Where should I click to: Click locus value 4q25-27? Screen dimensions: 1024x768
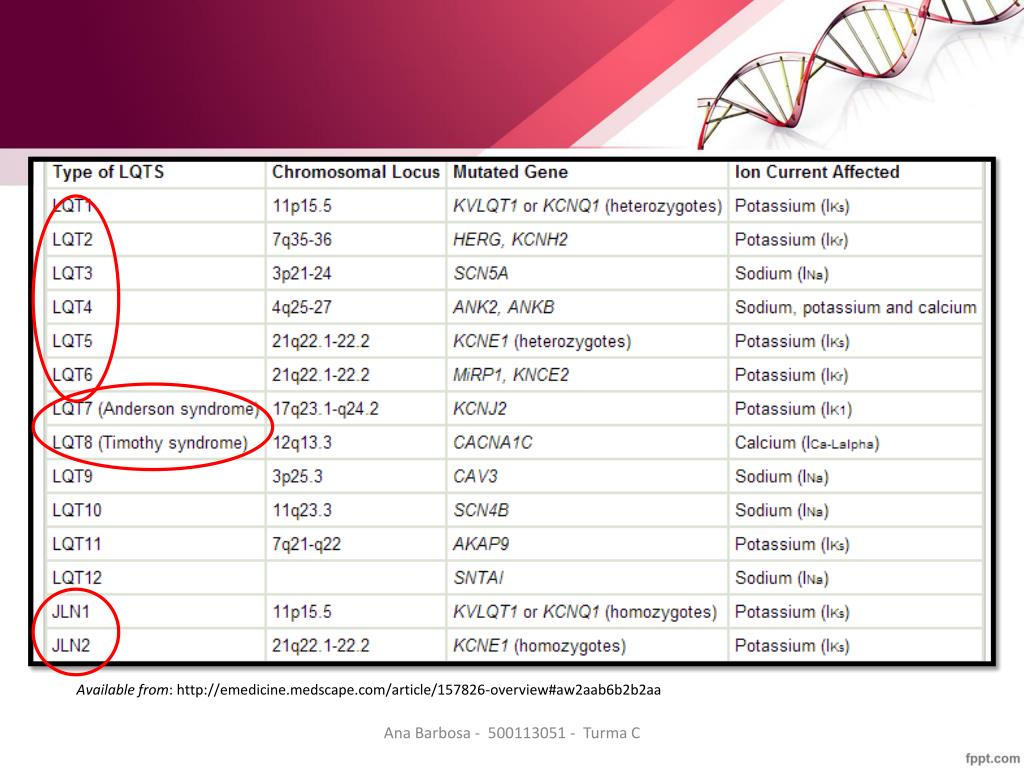(302, 308)
